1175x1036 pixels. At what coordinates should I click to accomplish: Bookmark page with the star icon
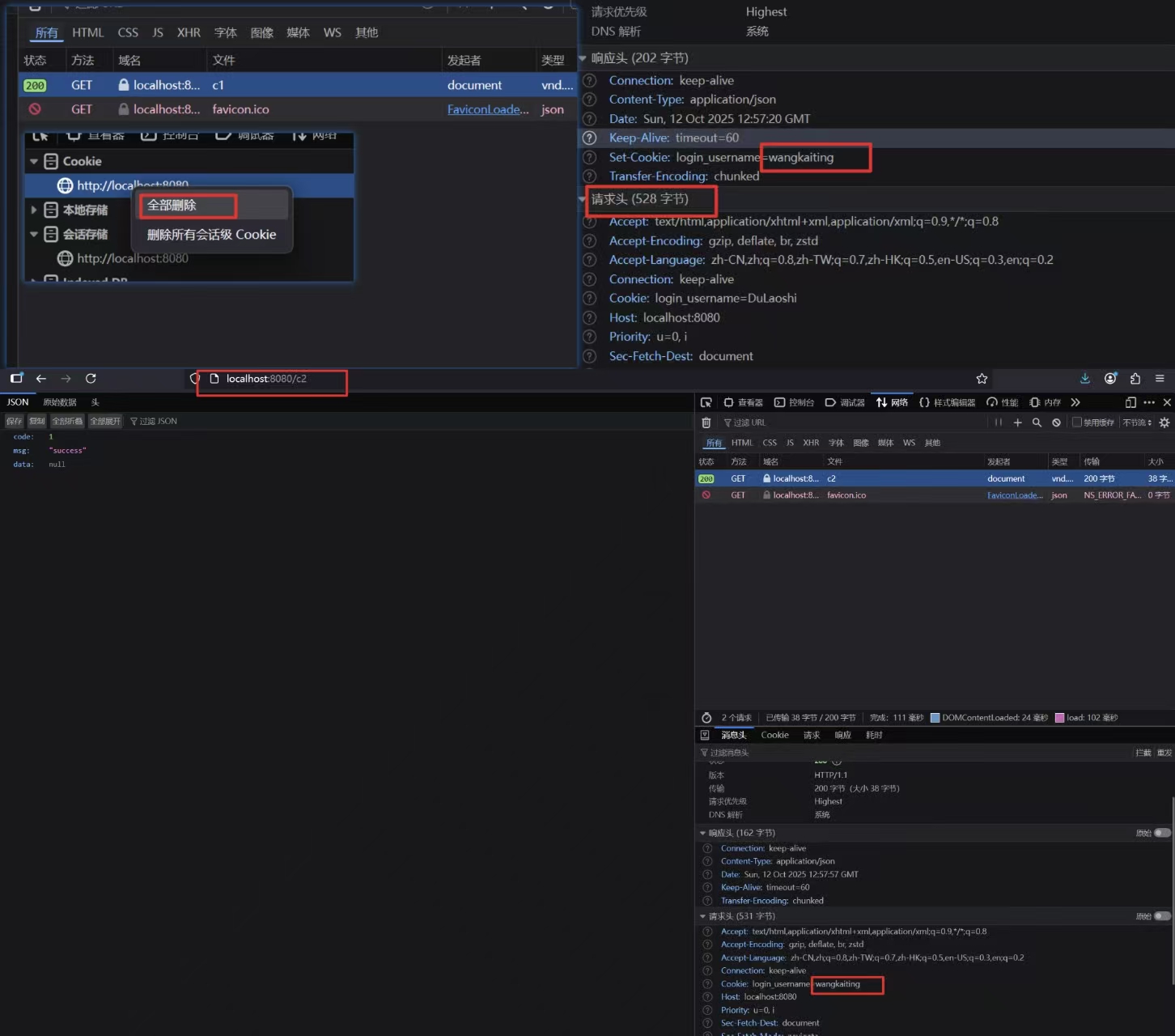coord(982,379)
